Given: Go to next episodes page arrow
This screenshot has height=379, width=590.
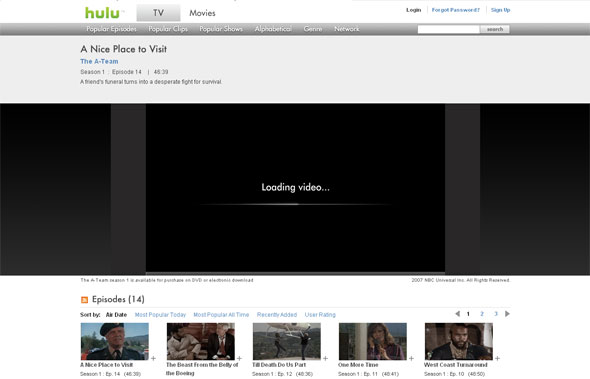Looking at the screenshot, I should (507, 314).
